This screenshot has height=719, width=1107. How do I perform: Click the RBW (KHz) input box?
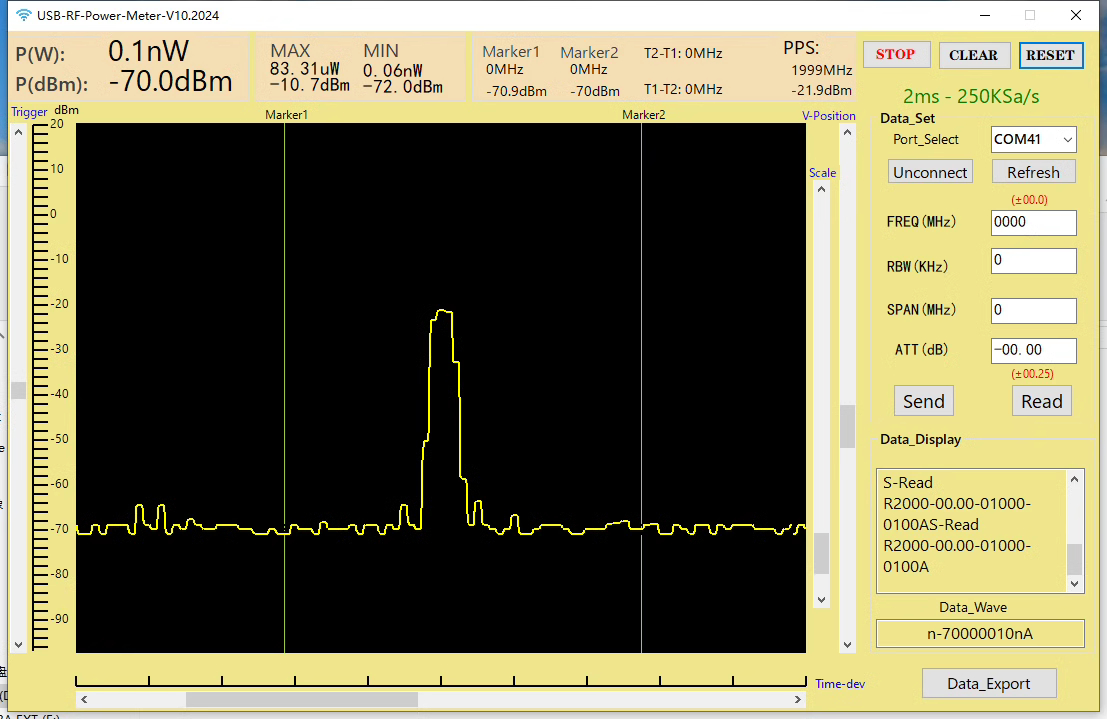[1034, 261]
